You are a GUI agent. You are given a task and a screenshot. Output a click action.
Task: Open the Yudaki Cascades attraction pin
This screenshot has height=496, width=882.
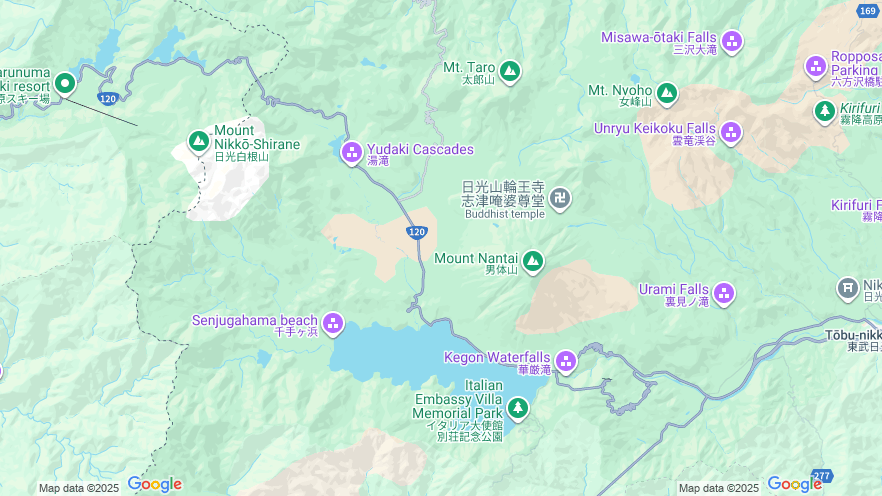tap(352, 152)
